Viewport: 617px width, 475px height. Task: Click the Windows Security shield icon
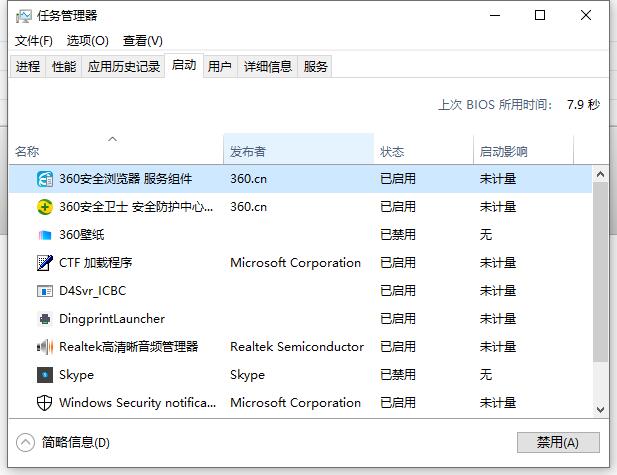pyautogui.click(x=44, y=403)
